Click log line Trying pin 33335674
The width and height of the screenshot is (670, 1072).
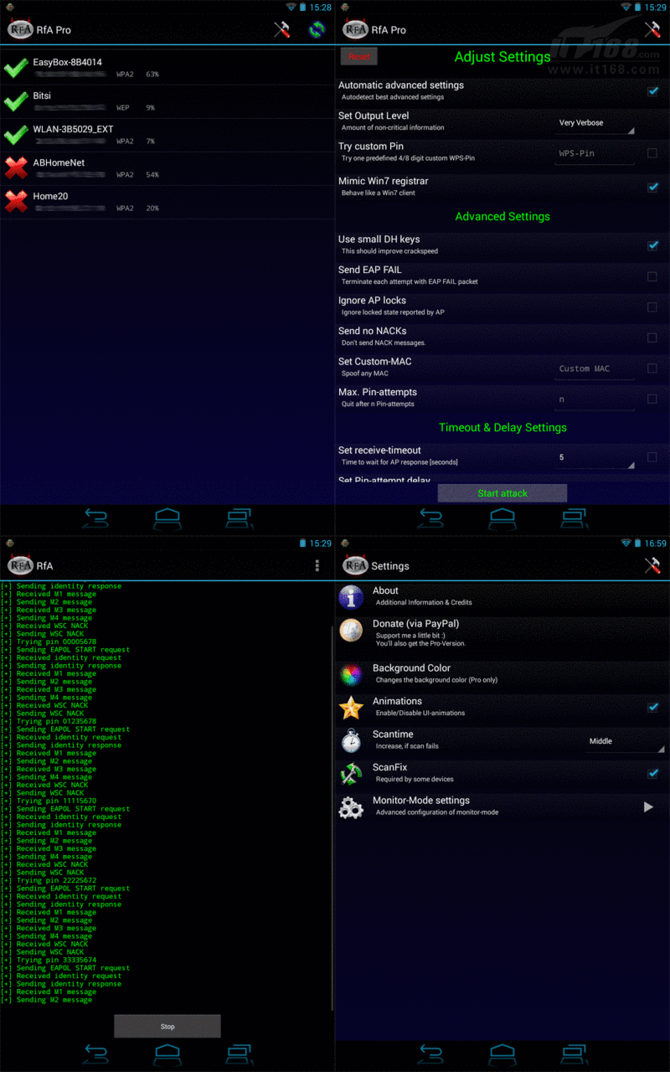click(49, 960)
